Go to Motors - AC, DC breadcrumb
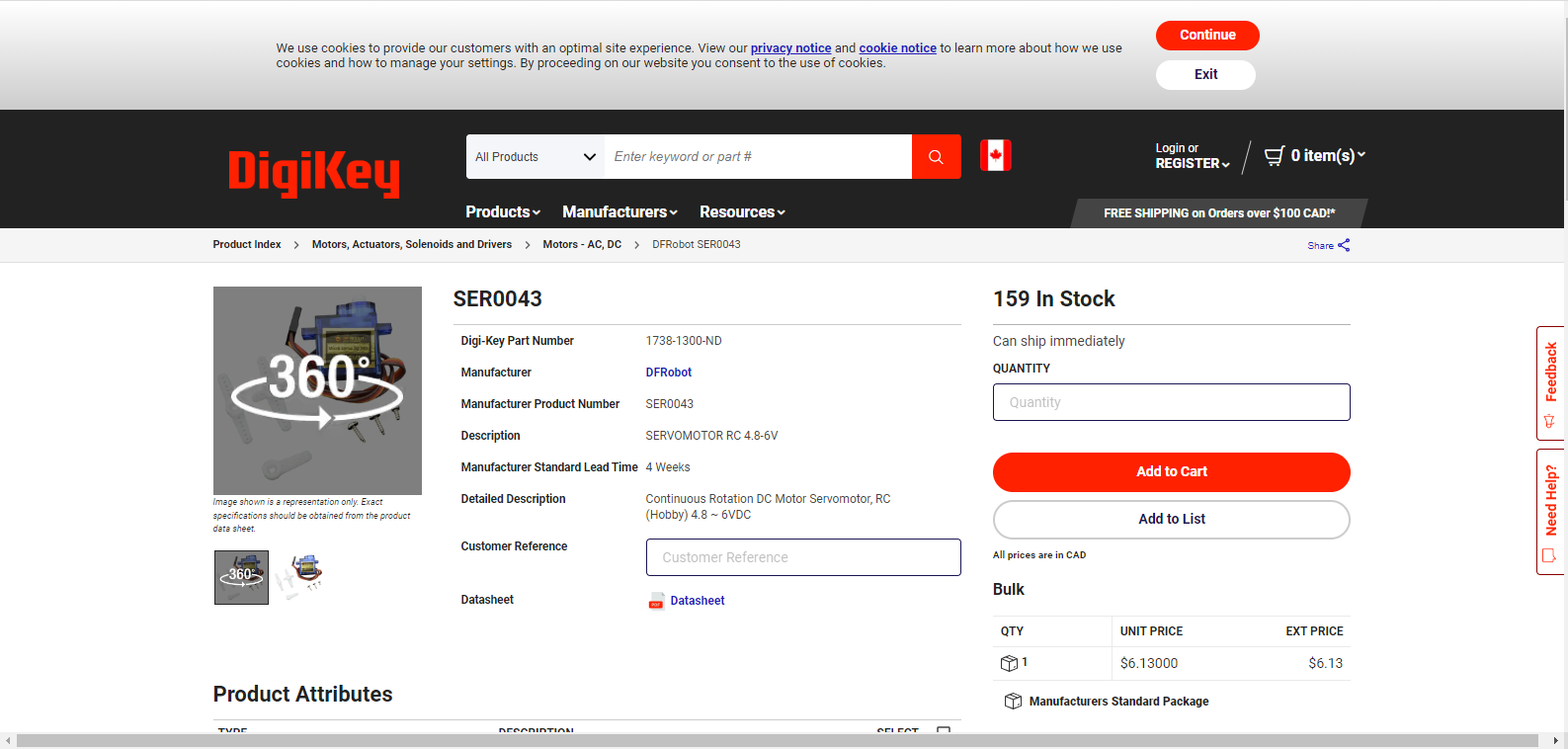The width and height of the screenshot is (1568, 749). point(582,245)
